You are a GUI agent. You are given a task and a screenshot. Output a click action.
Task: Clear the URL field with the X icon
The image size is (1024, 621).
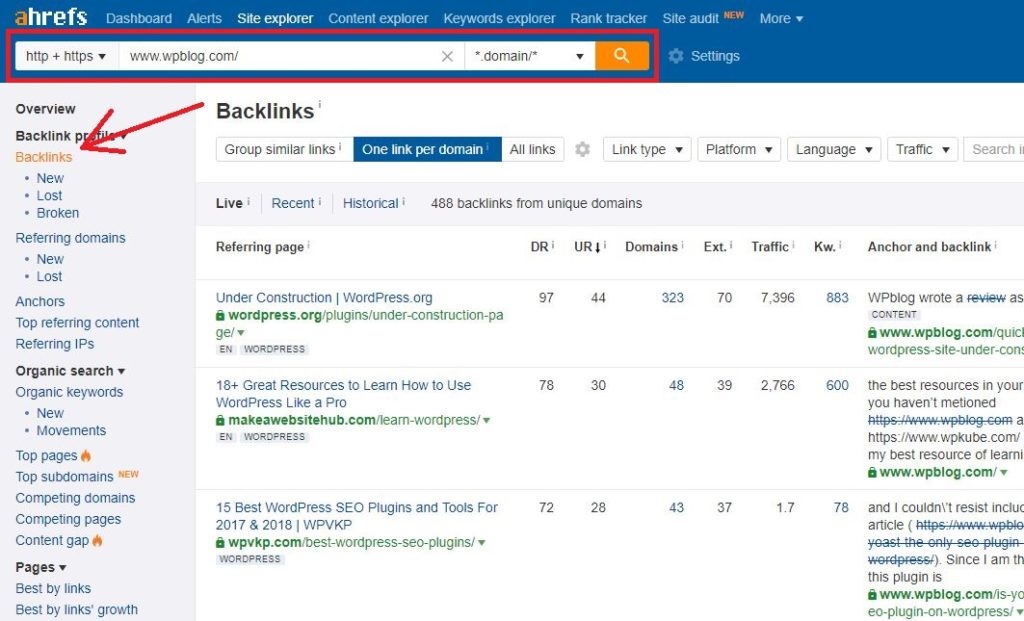coord(447,56)
